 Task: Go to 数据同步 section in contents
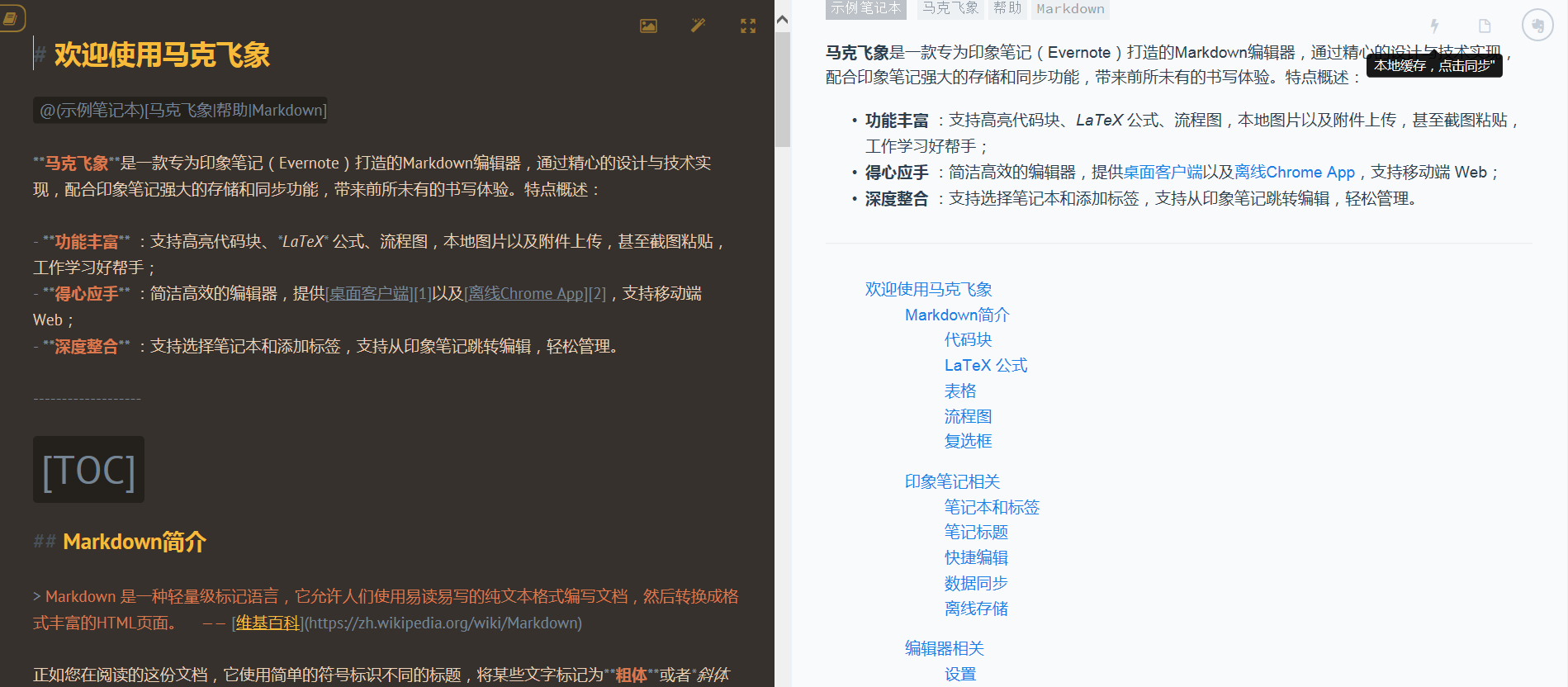click(x=976, y=583)
